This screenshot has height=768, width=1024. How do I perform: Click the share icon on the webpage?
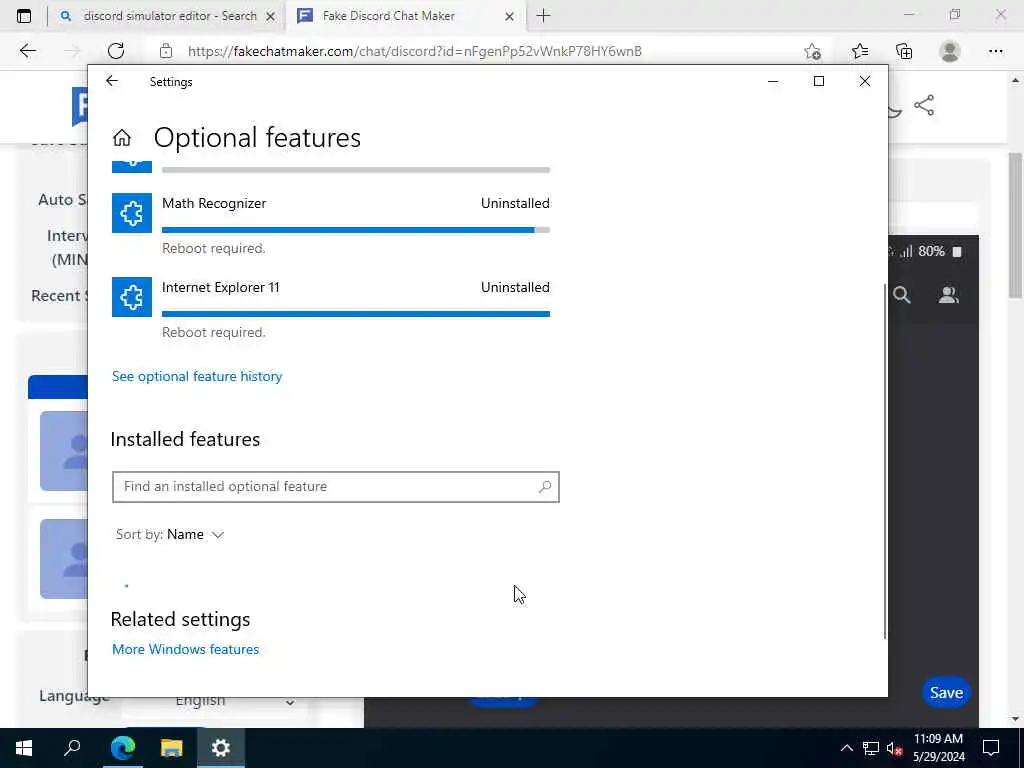point(924,105)
